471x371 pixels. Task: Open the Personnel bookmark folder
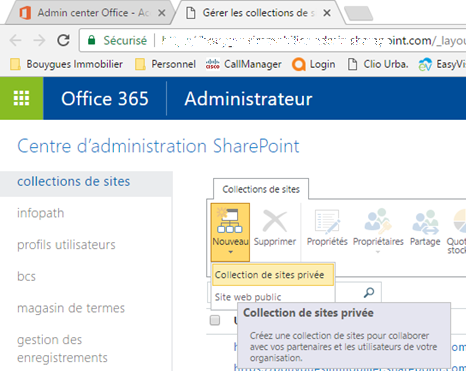pos(166,64)
